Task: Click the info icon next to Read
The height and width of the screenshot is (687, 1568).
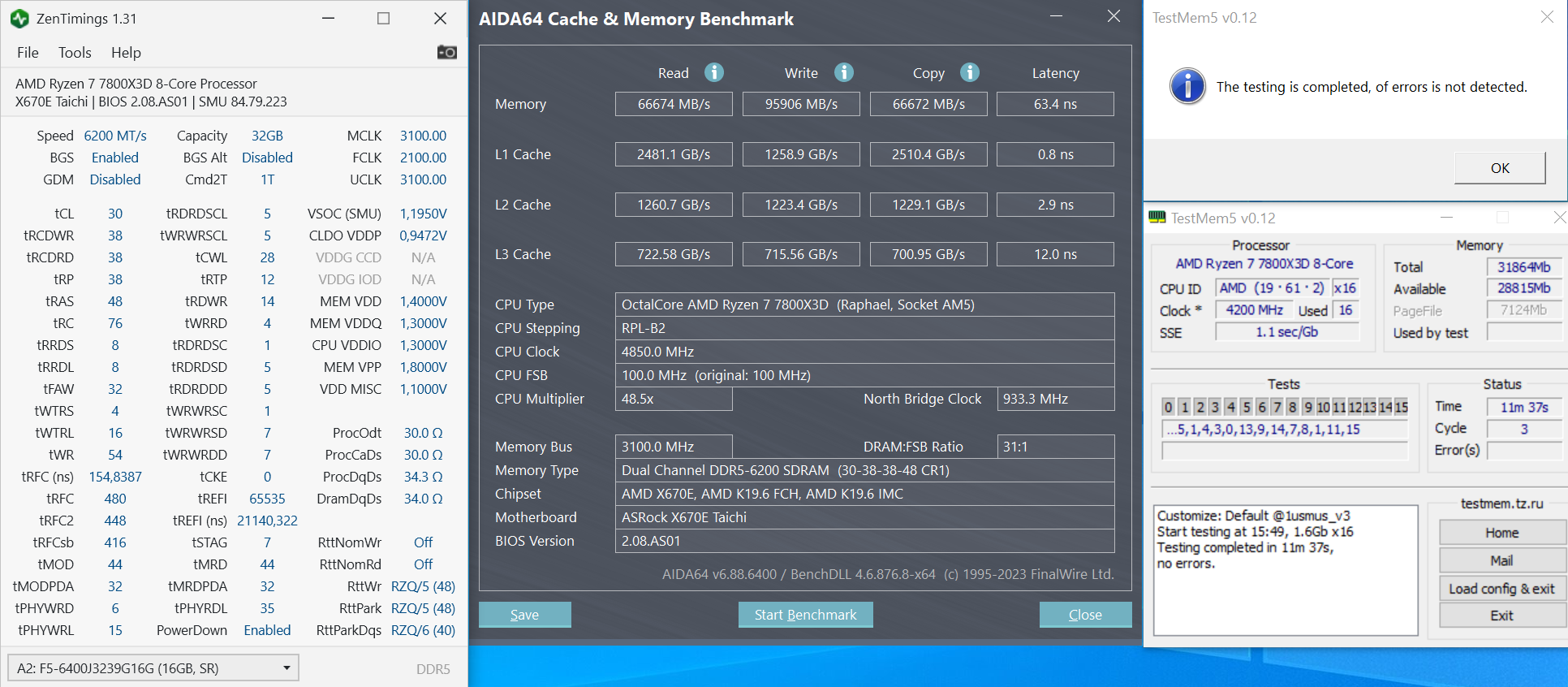Action: point(714,72)
